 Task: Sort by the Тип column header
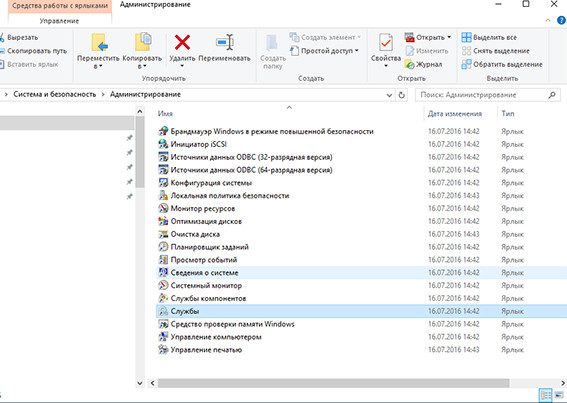508,114
